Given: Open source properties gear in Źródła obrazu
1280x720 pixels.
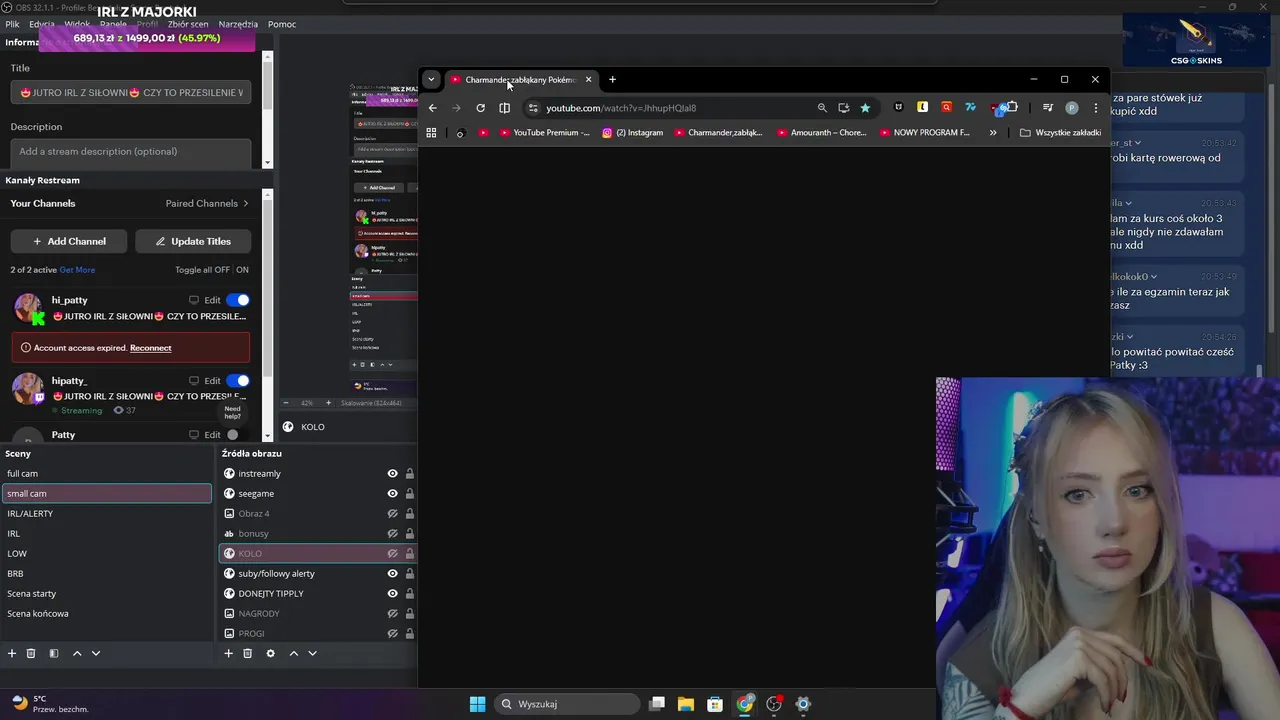Looking at the screenshot, I should point(270,653).
